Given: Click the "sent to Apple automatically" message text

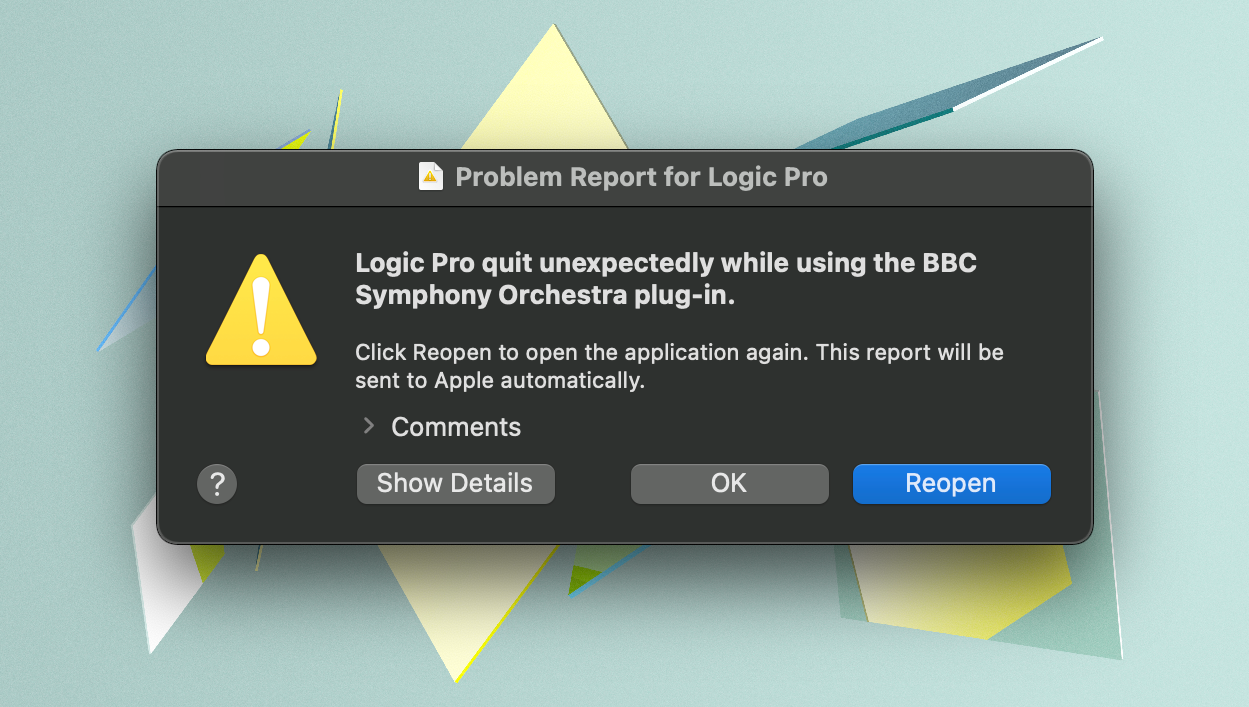Looking at the screenshot, I should [499, 381].
